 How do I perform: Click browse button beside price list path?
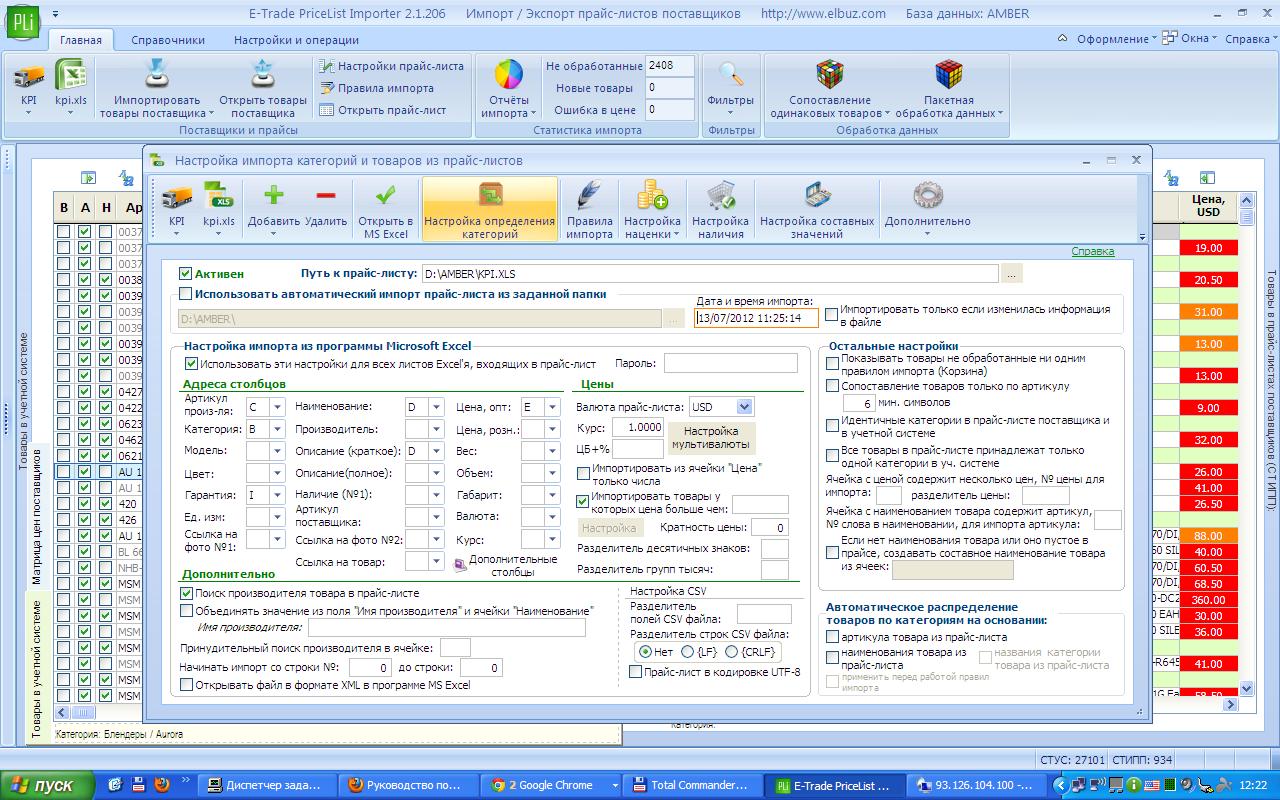click(x=1012, y=273)
